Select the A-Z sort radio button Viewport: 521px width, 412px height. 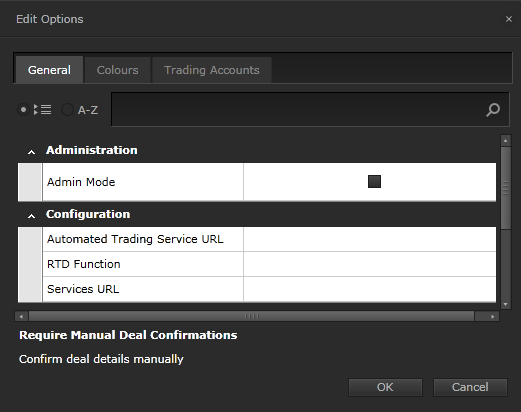67,110
